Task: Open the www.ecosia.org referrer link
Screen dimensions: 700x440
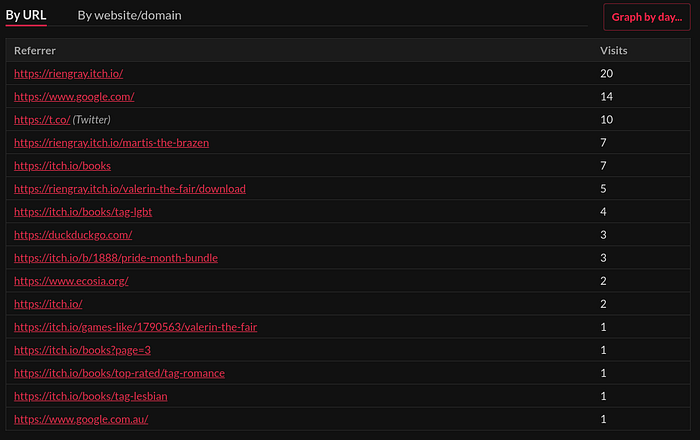Action: 71,281
